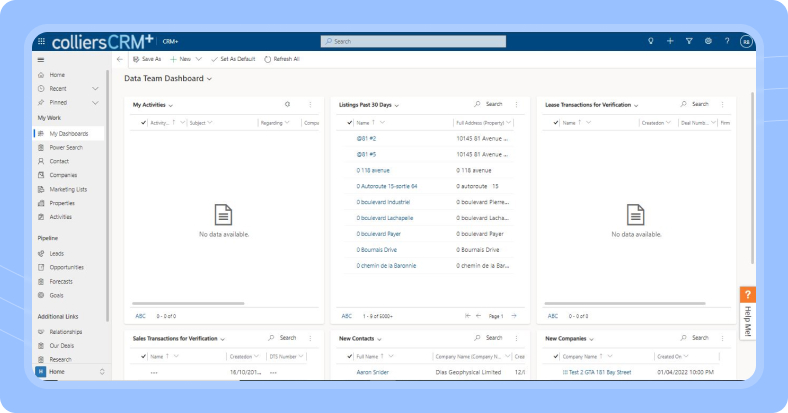
Task: Toggle select-all checkbox in Sales Transactions
Action: (x=143, y=356)
